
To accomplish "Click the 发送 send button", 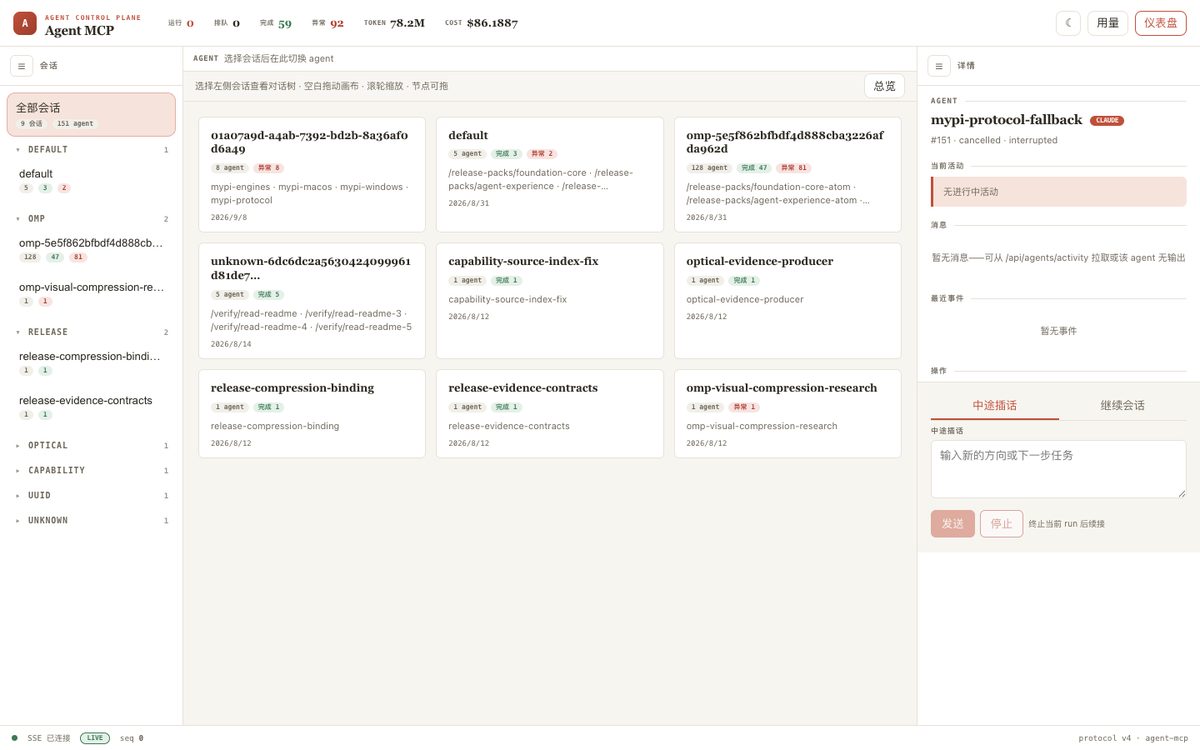I will (953, 524).
